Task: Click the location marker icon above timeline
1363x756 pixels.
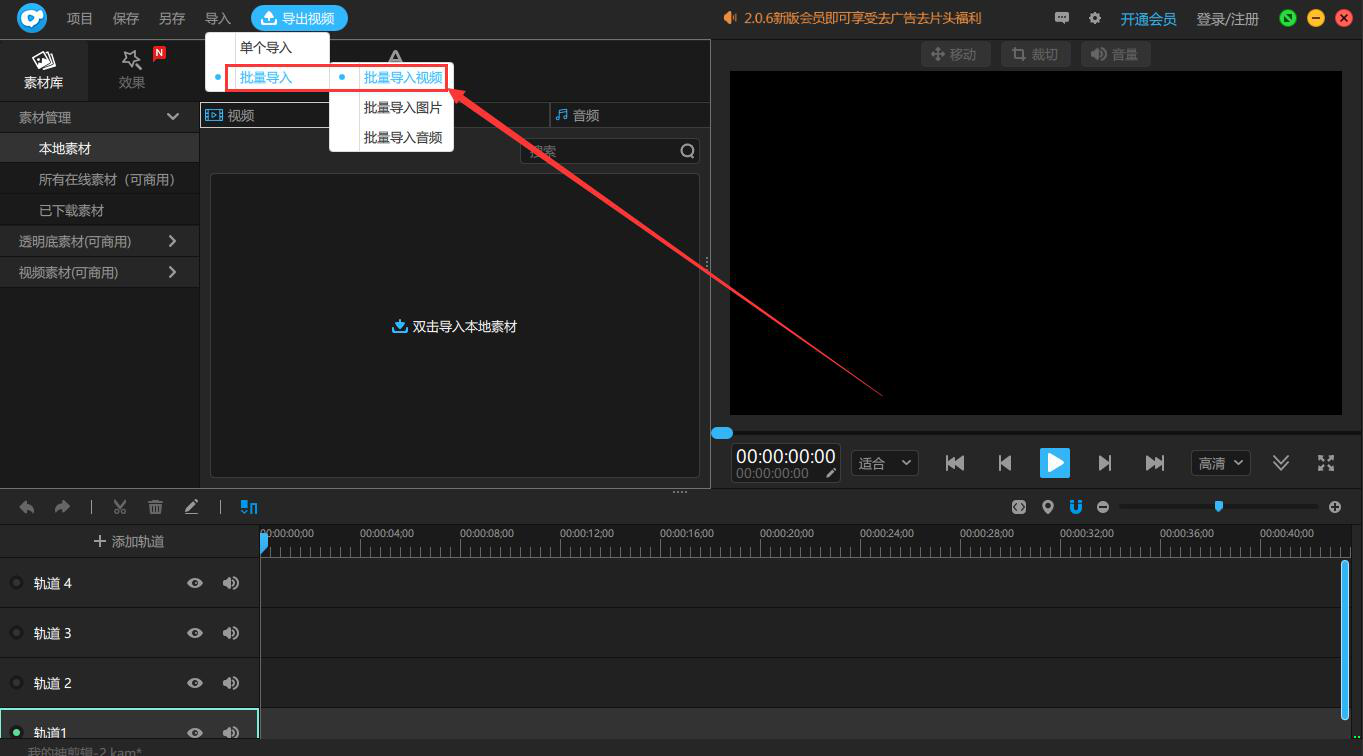Action: pyautogui.click(x=1047, y=507)
